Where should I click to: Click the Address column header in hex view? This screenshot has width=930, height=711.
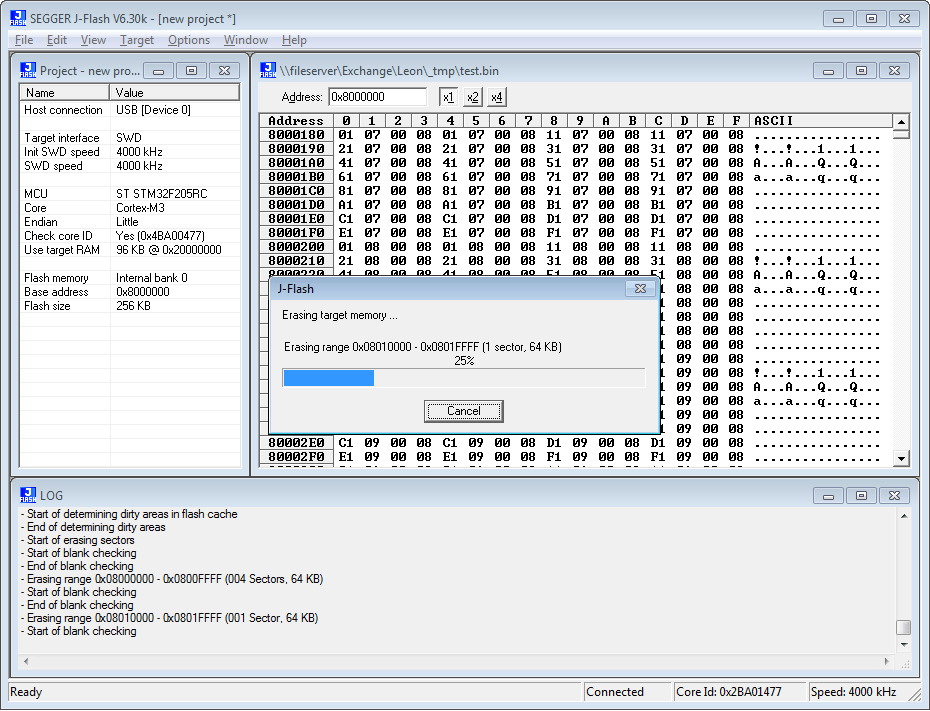(x=296, y=120)
